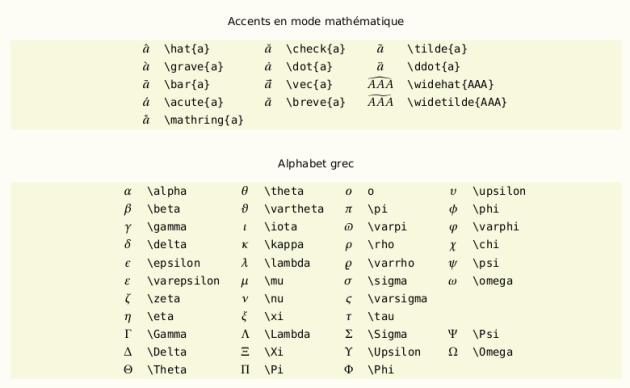Viewport: 630px width, 388px height.
Task: Click the \widetilde{AAA} command text
Action: [457, 102]
